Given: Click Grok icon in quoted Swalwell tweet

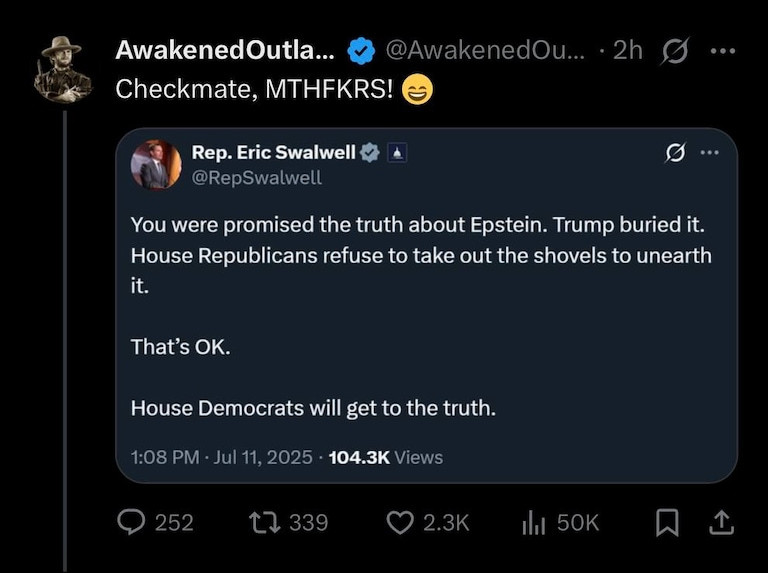Looking at the screenshot, I should click(675, 153).
